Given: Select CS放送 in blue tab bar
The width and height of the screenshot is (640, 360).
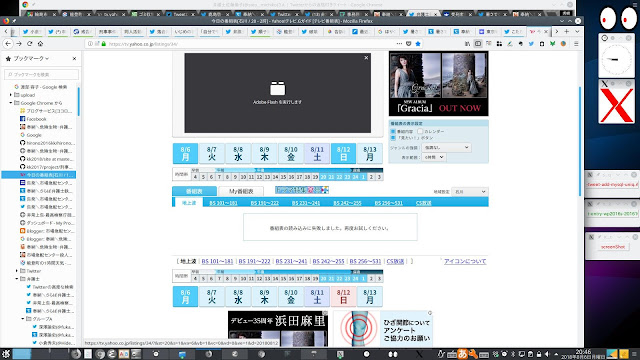Looking at the screenshot, I should 423,203.
